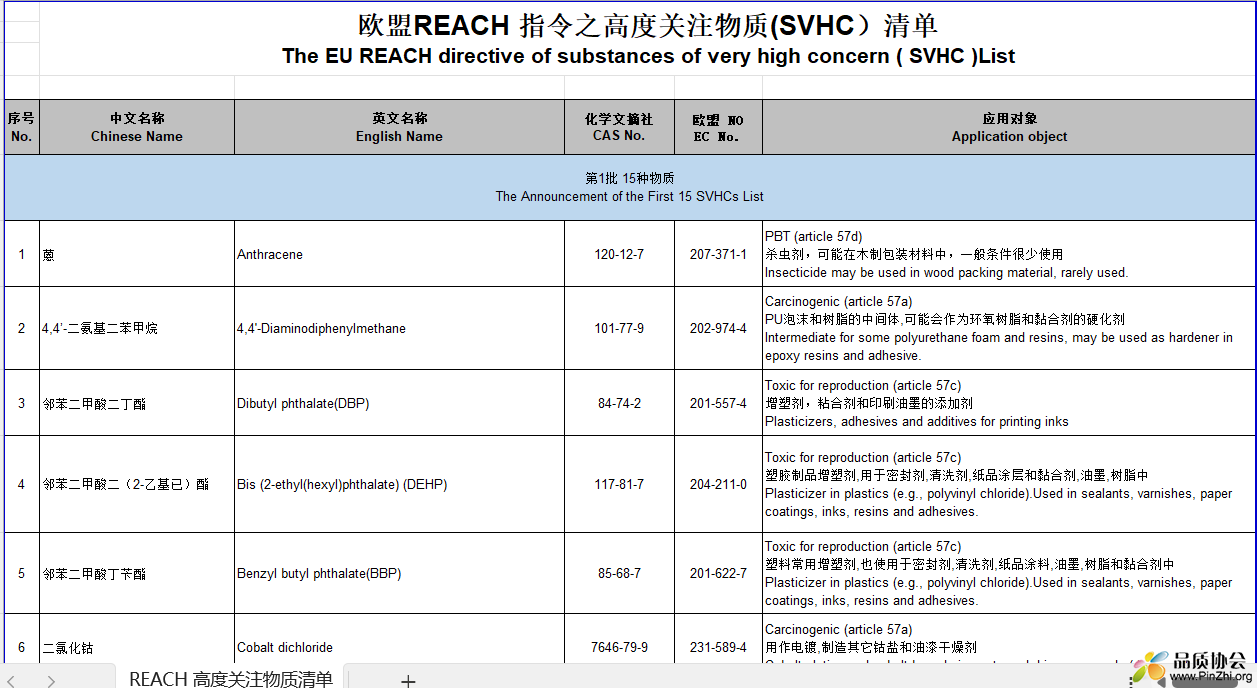Go to previous sheet using left arrow
The height and width of the screenshot is (688, 1257).
click(x=11, y=680)
